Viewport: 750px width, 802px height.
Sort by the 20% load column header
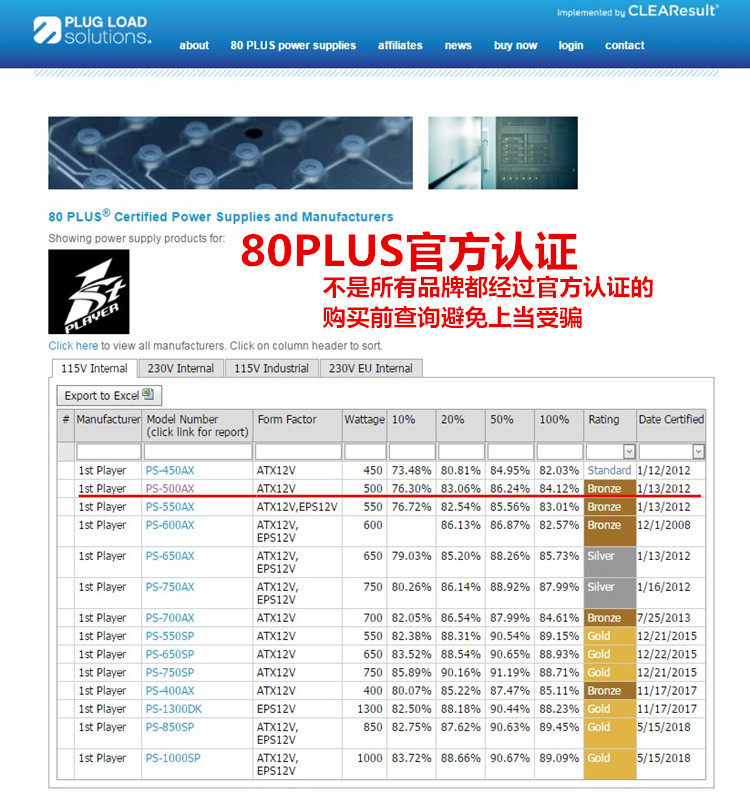click(461, 425)
